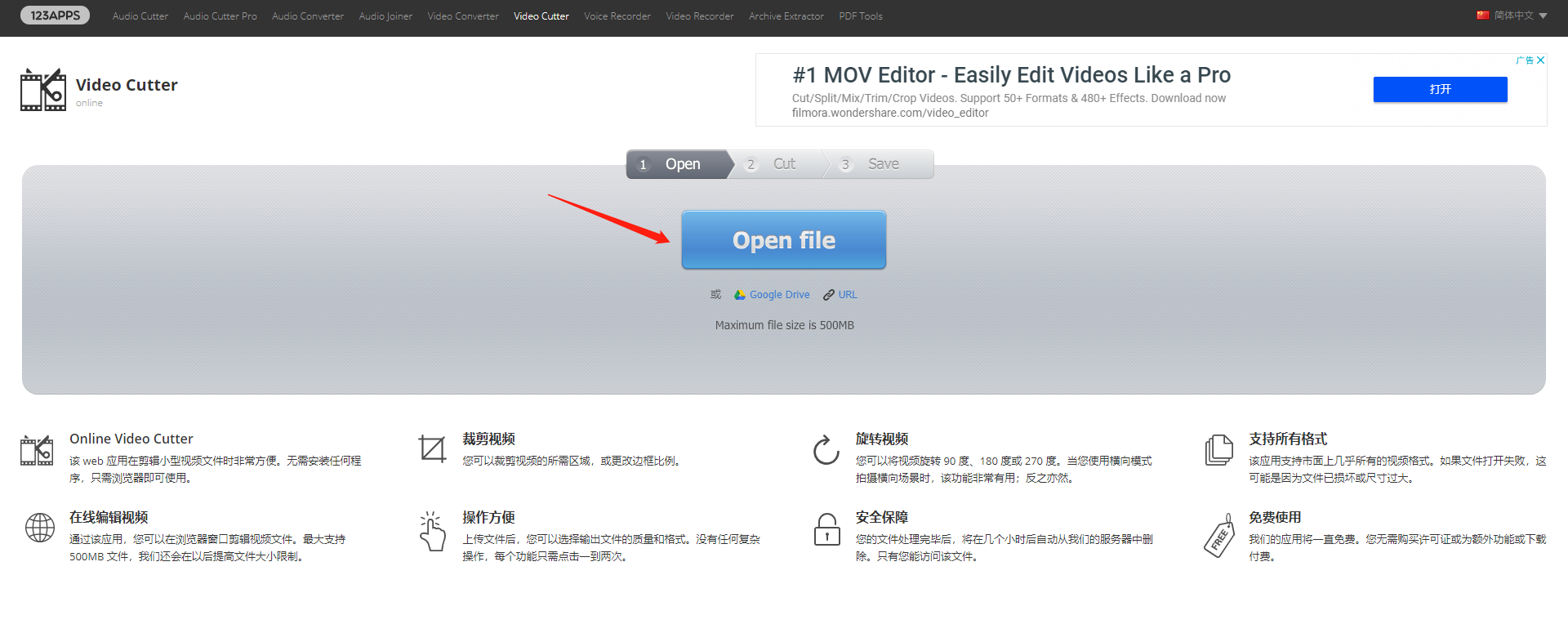This screenshot has width=1568, height=642.
Task: Click the rotate icon beside 旋转视频
Action: pyautogui.click(x=826, y=450)
